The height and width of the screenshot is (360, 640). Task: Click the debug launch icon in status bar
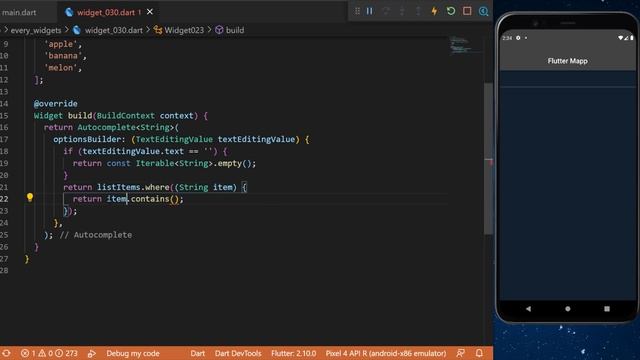91,353
